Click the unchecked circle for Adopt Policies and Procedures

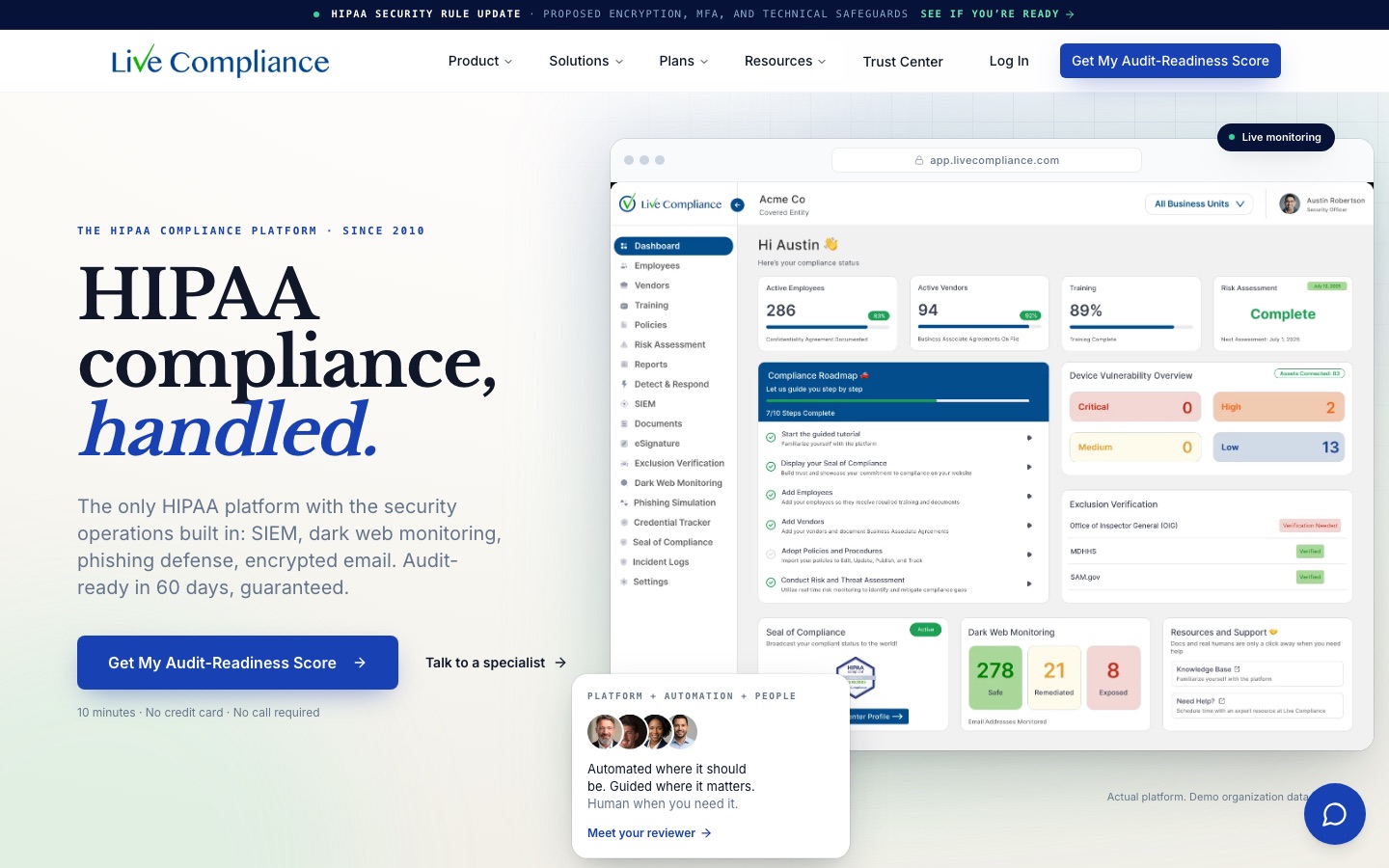point(771,555)
